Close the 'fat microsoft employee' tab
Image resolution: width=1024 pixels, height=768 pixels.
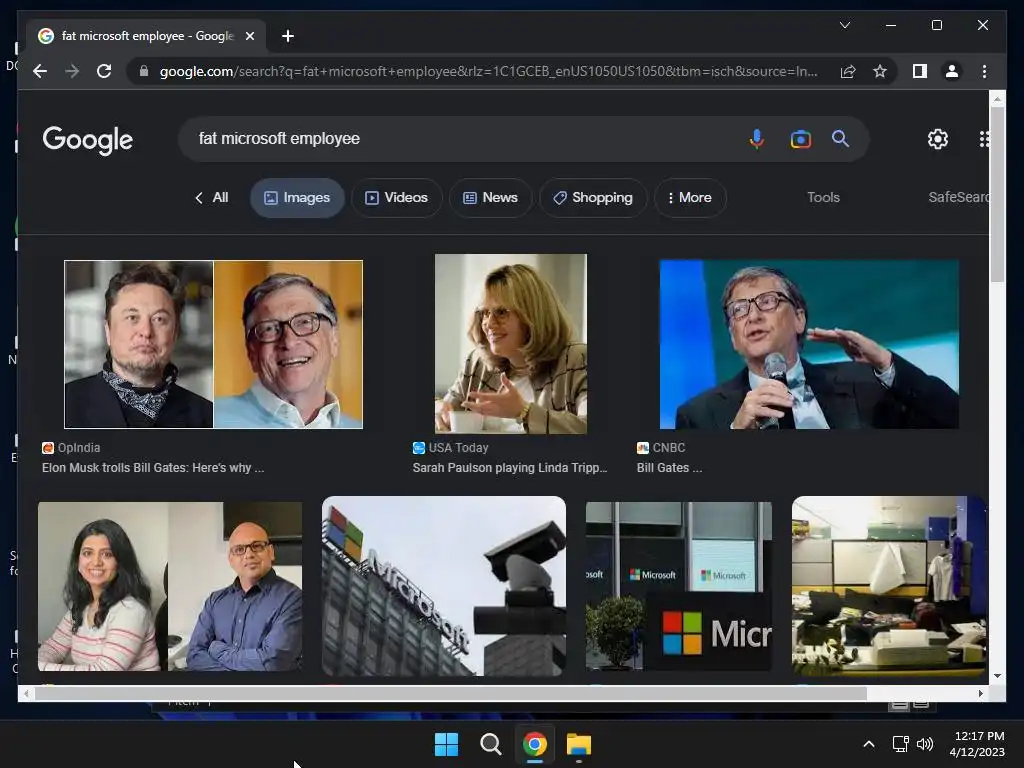(249, 36)
